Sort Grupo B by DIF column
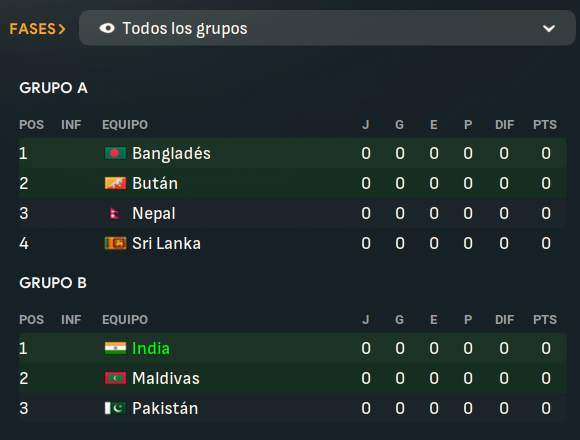This screenshot has height=440, width=580. point(505,319)
